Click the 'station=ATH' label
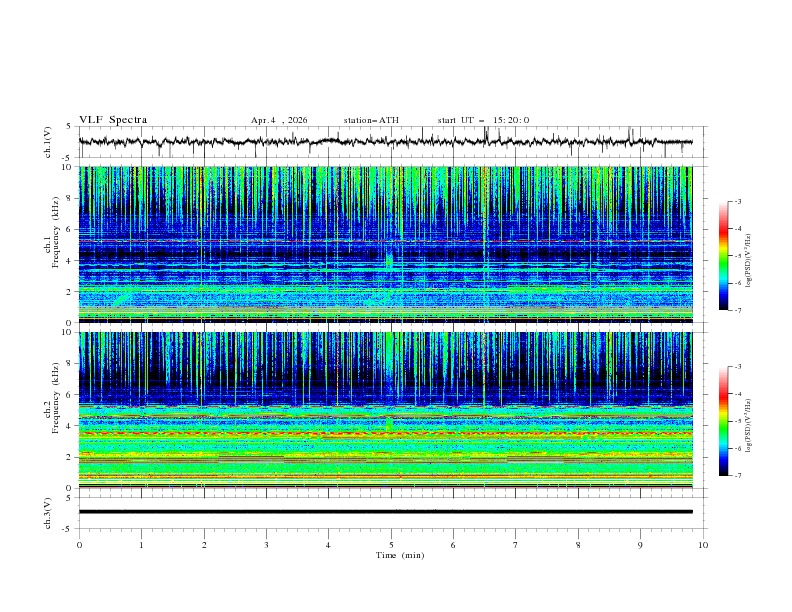The image size is (792, 612). pos(371,120)
